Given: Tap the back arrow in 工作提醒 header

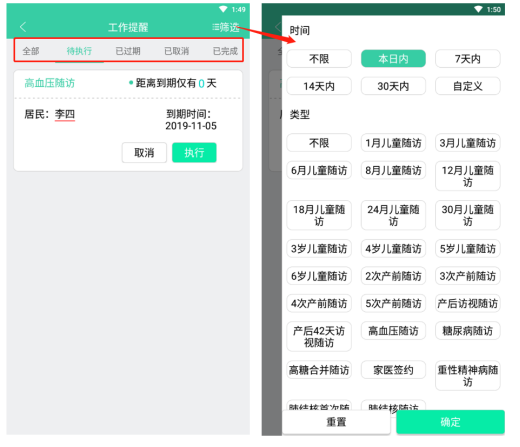Looking at the screenshot, I should (x=23, y=27).
